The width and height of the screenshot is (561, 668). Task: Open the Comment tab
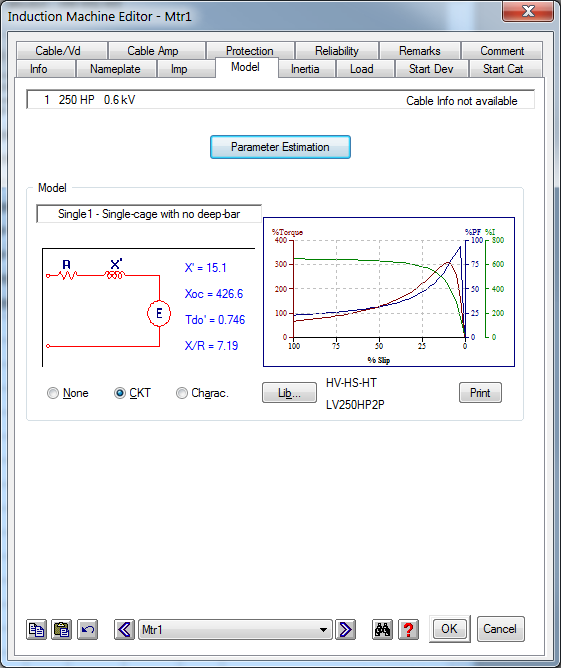502,51
